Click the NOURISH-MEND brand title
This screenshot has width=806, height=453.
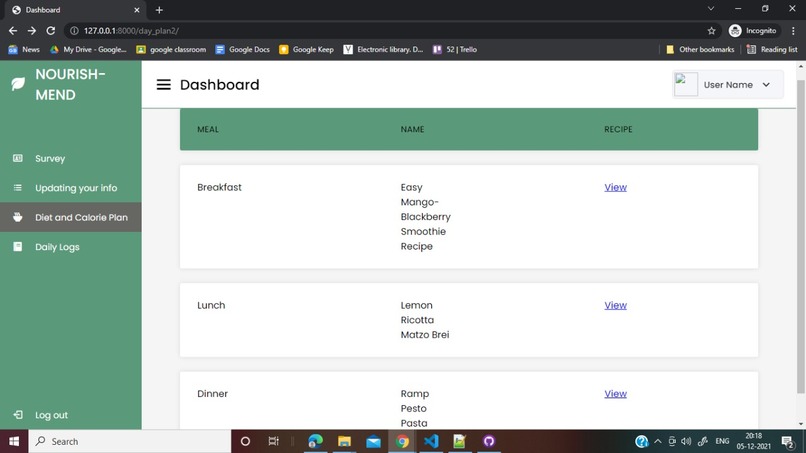pos(70,84)
